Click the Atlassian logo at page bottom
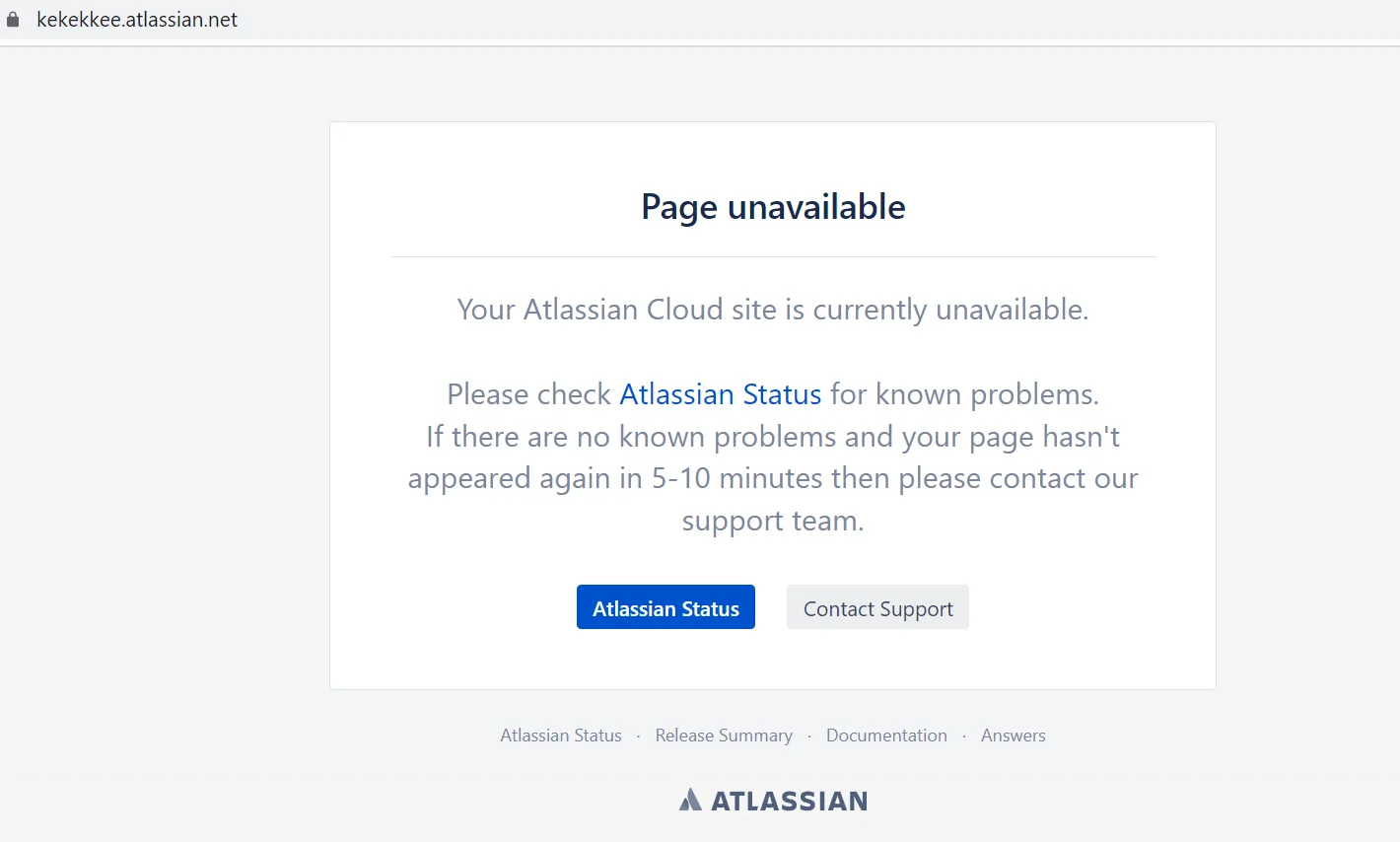This screenshot has height=842, width=1400. [x=772, y=800]
